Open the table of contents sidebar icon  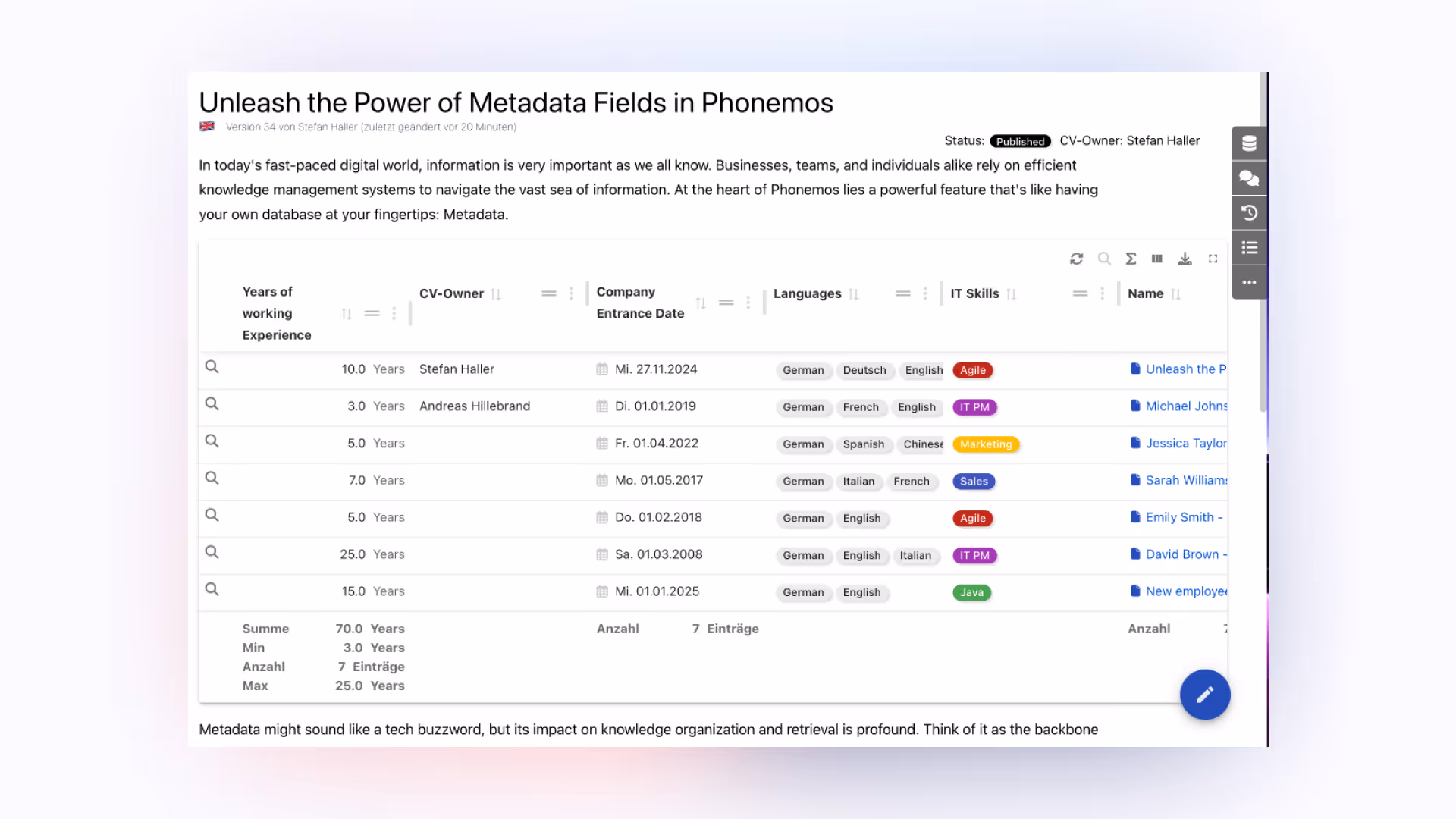point(1249,248)
